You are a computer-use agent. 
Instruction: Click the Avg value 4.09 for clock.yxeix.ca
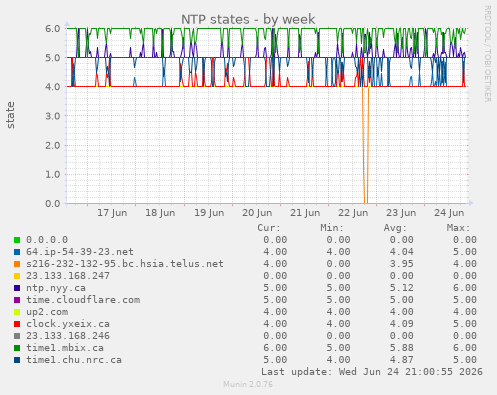[x=401, y=324]
